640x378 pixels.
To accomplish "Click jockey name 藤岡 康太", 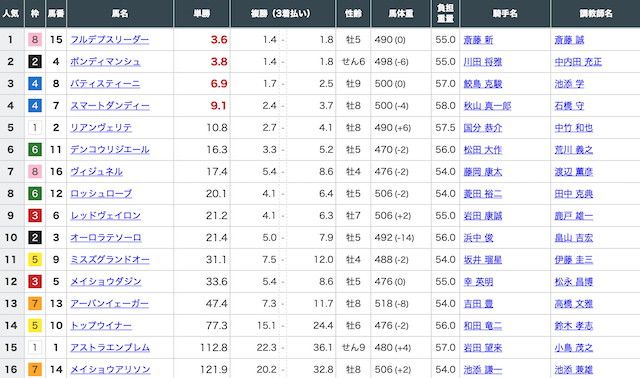I will (482, 172).
